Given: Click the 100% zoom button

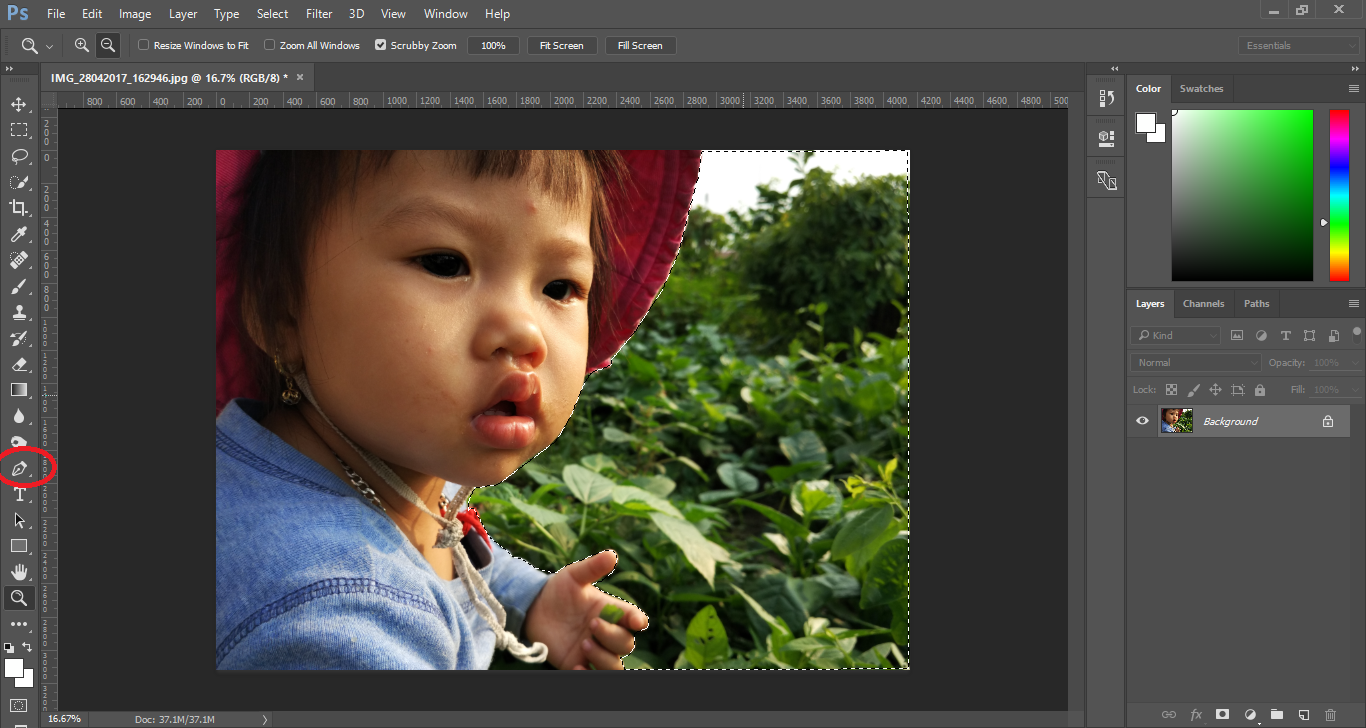Looking at the screenshot, I should click(493, 45).
